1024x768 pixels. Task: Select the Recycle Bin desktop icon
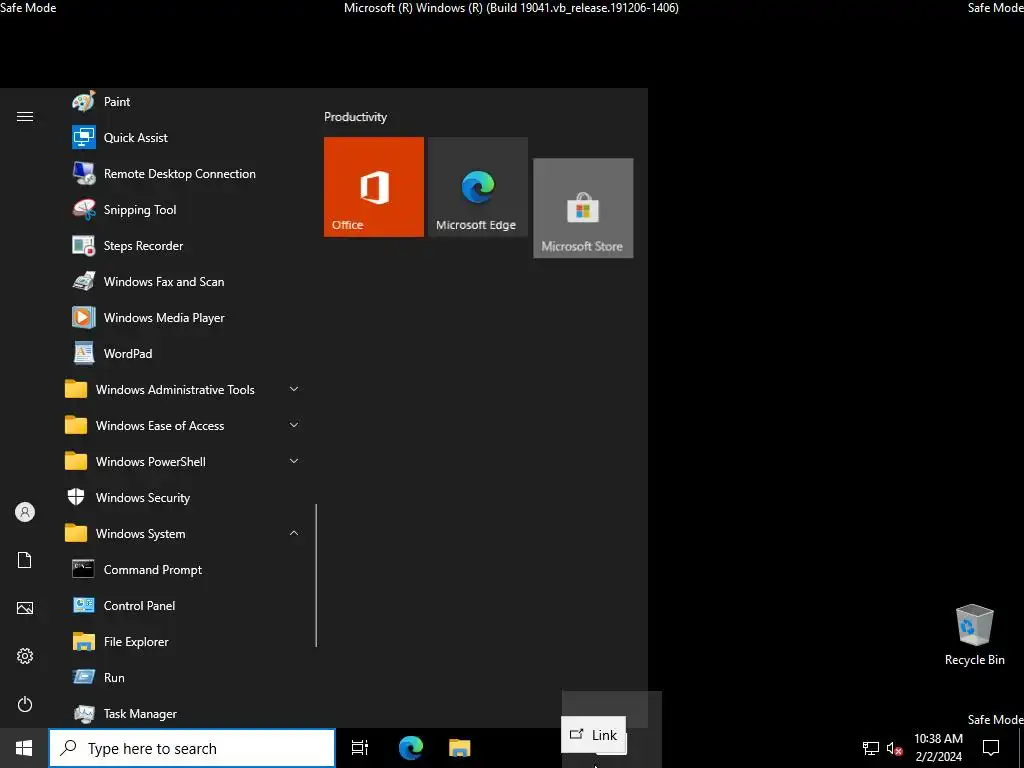tap(974, 635)
